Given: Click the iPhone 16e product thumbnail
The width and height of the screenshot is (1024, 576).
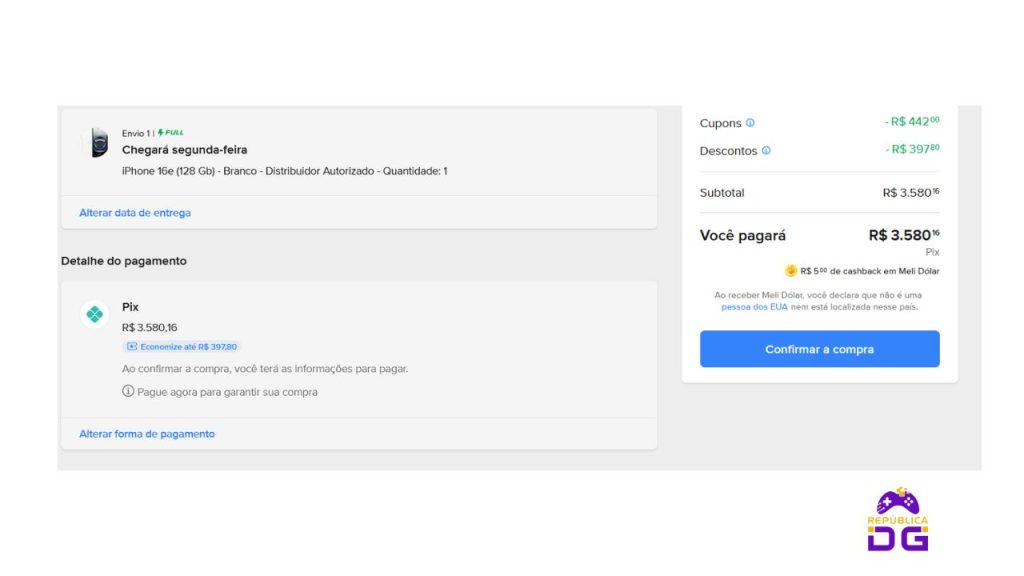Looking at the screenshot, I should 99,142.
